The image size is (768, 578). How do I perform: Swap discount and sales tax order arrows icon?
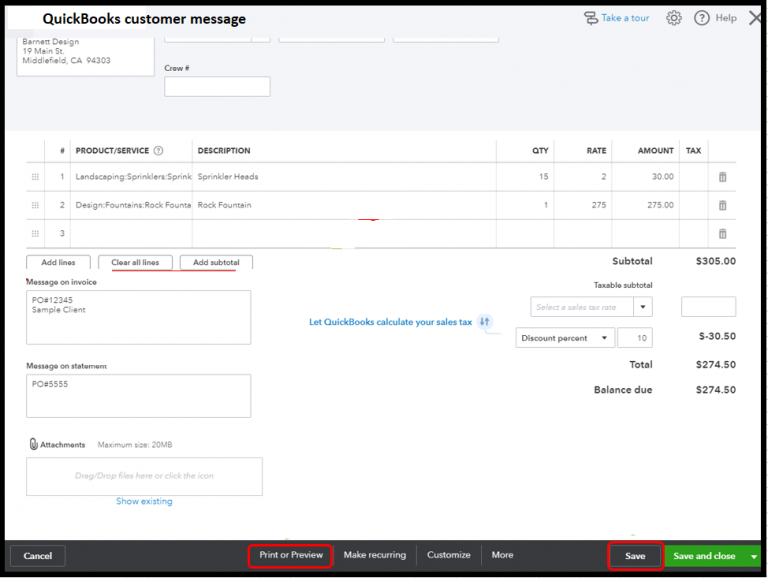click(484, 322)
